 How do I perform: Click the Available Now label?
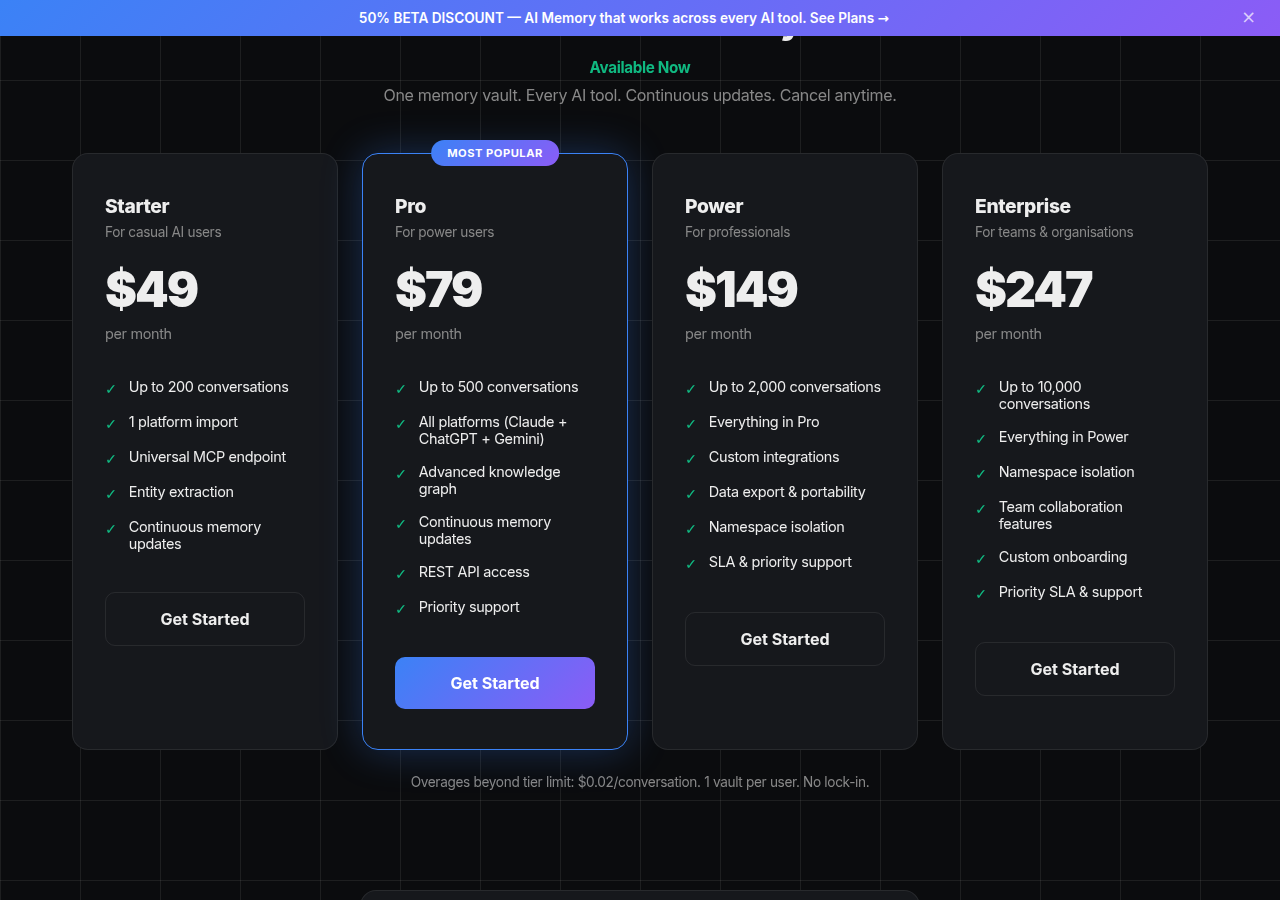pos(640,67)
